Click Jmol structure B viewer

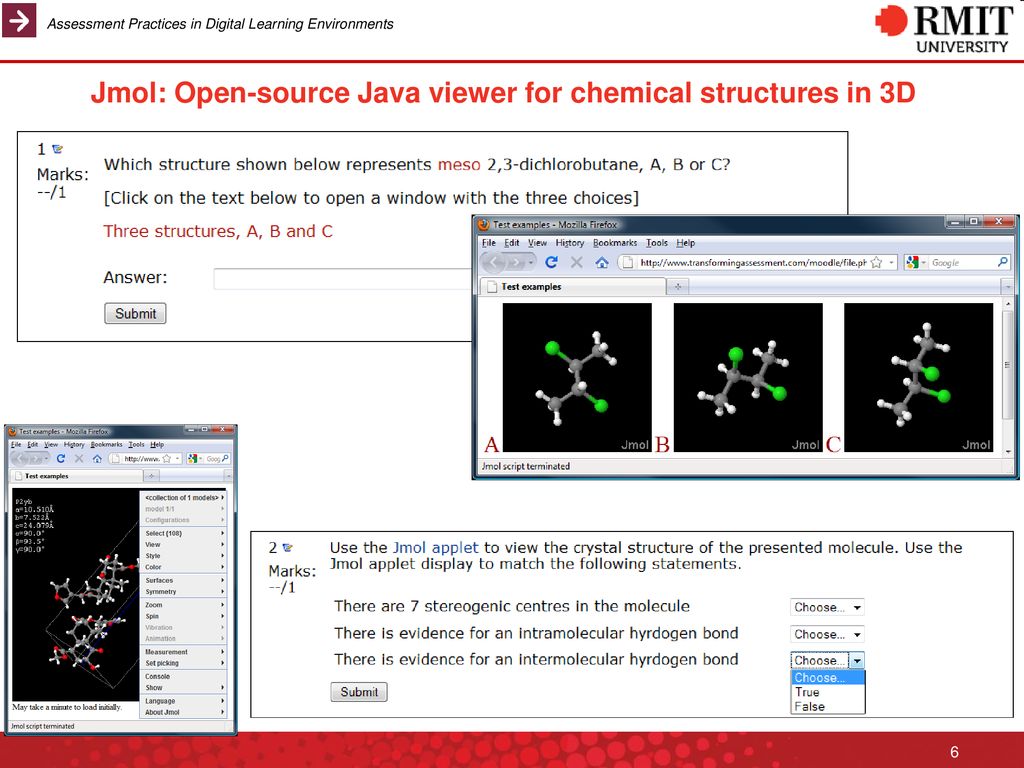(x=748, y=377)
